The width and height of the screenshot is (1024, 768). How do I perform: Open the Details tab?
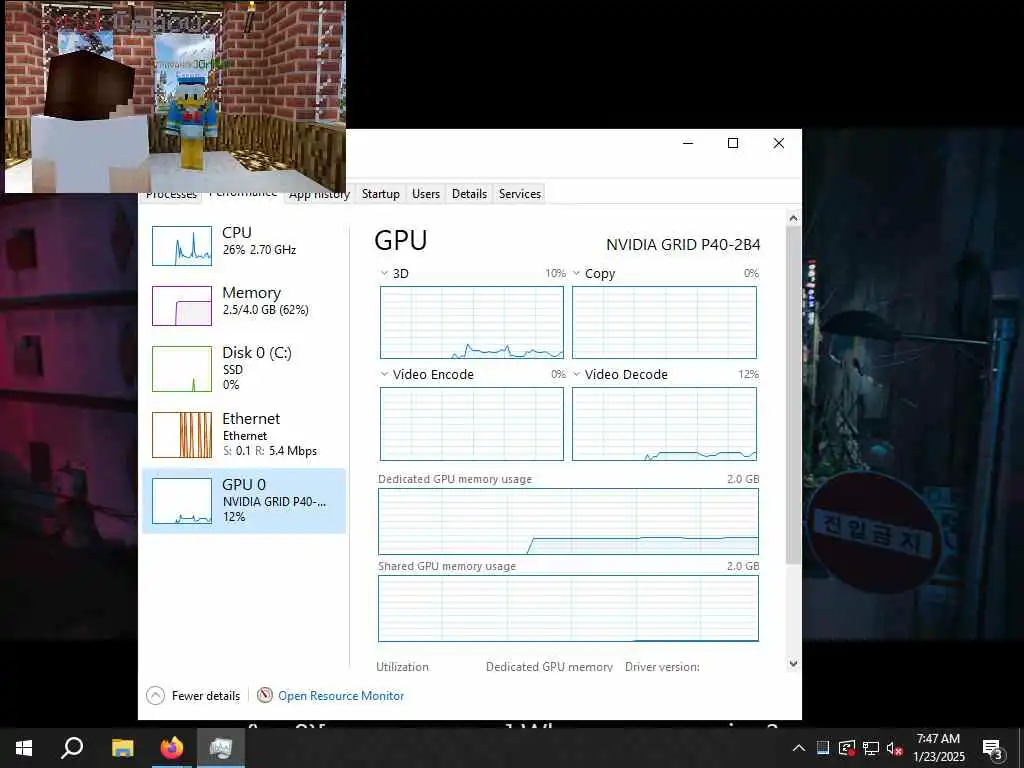click(469, 194)
